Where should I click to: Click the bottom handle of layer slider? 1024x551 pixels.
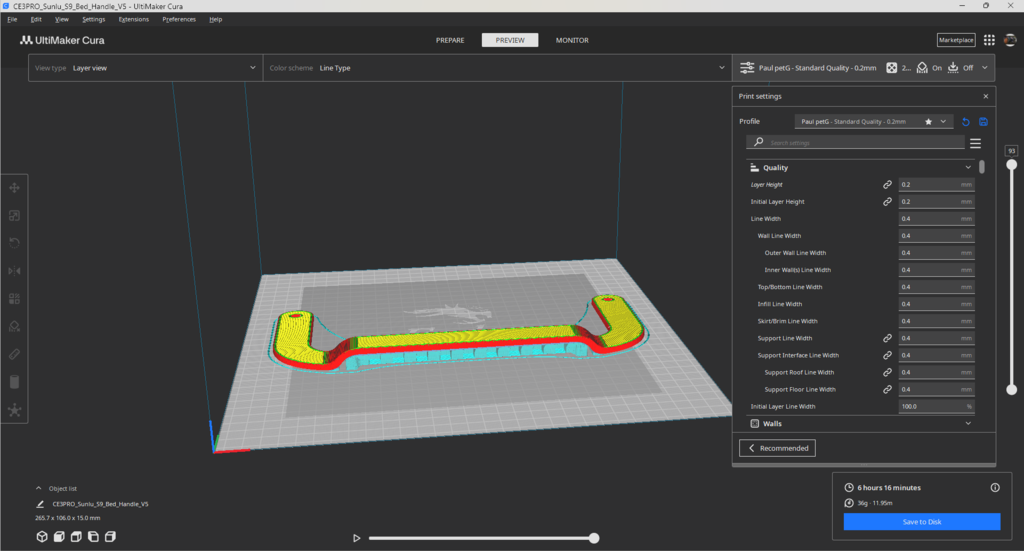click(1012, 390)
